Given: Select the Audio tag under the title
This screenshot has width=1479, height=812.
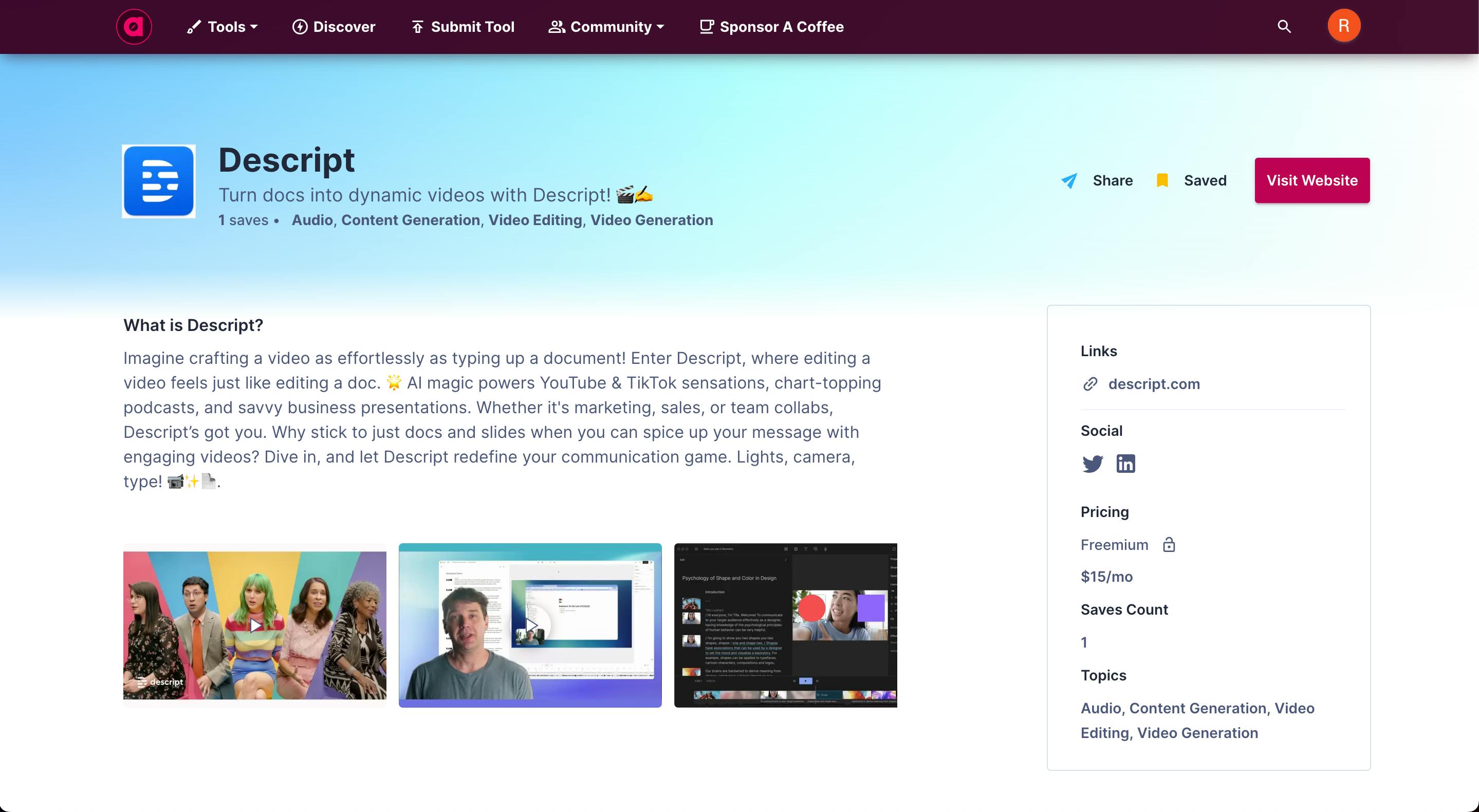Looking at the screenshot, I should [312, 220].
